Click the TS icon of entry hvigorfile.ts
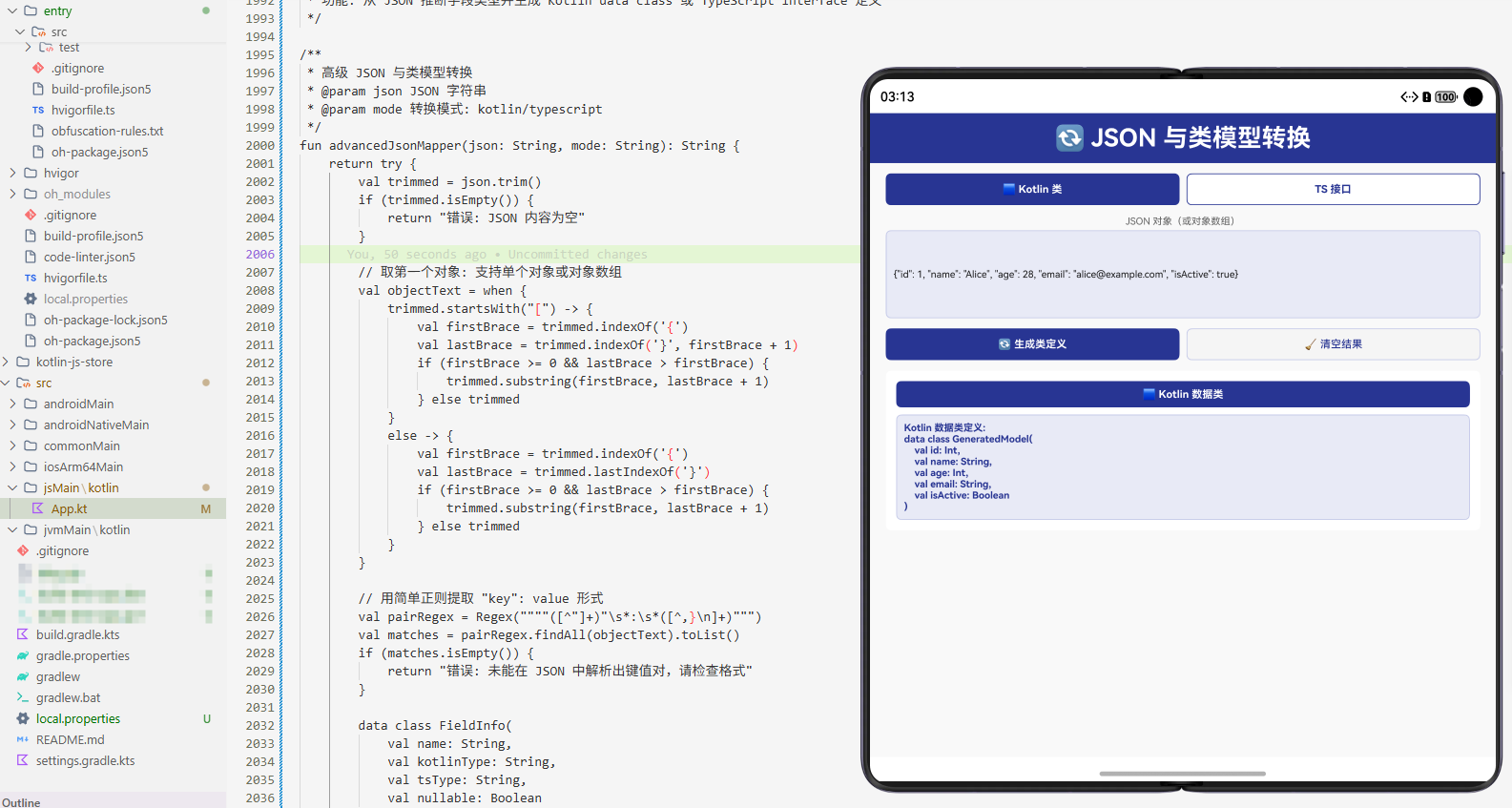Screen dimensions: 1512x808 coord(38,110)
